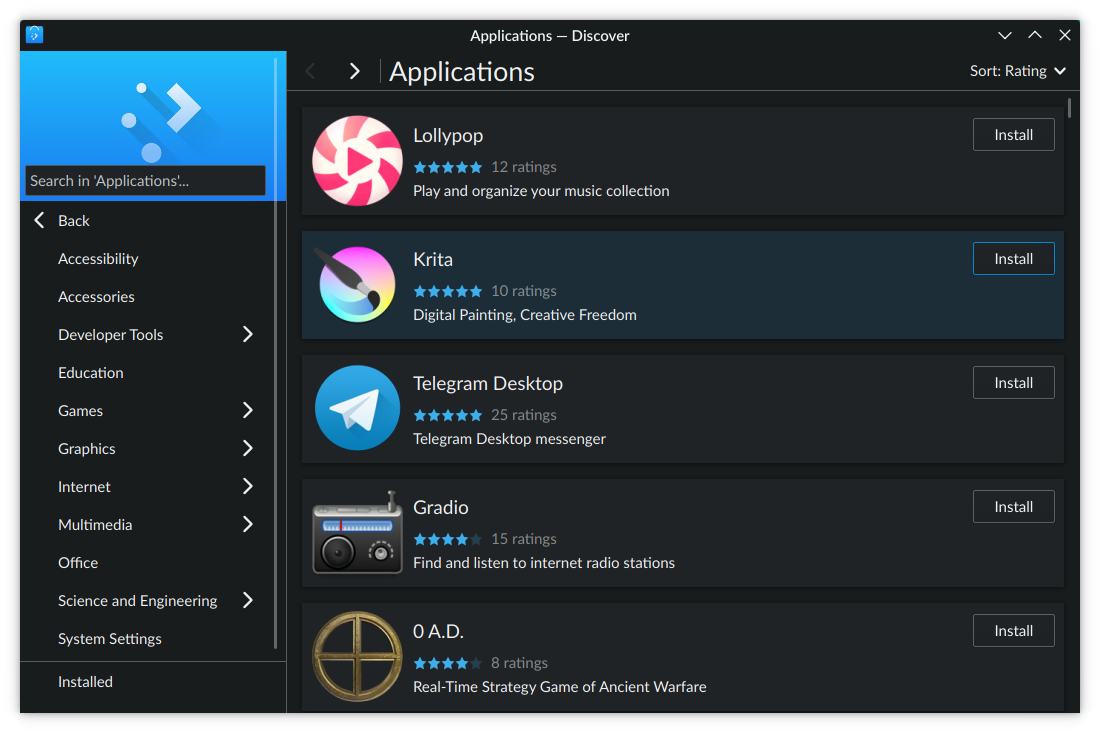The height and width of the screenshot is (733, 1100).
Task: Click the Krita app title
Action: click(433, 260)
